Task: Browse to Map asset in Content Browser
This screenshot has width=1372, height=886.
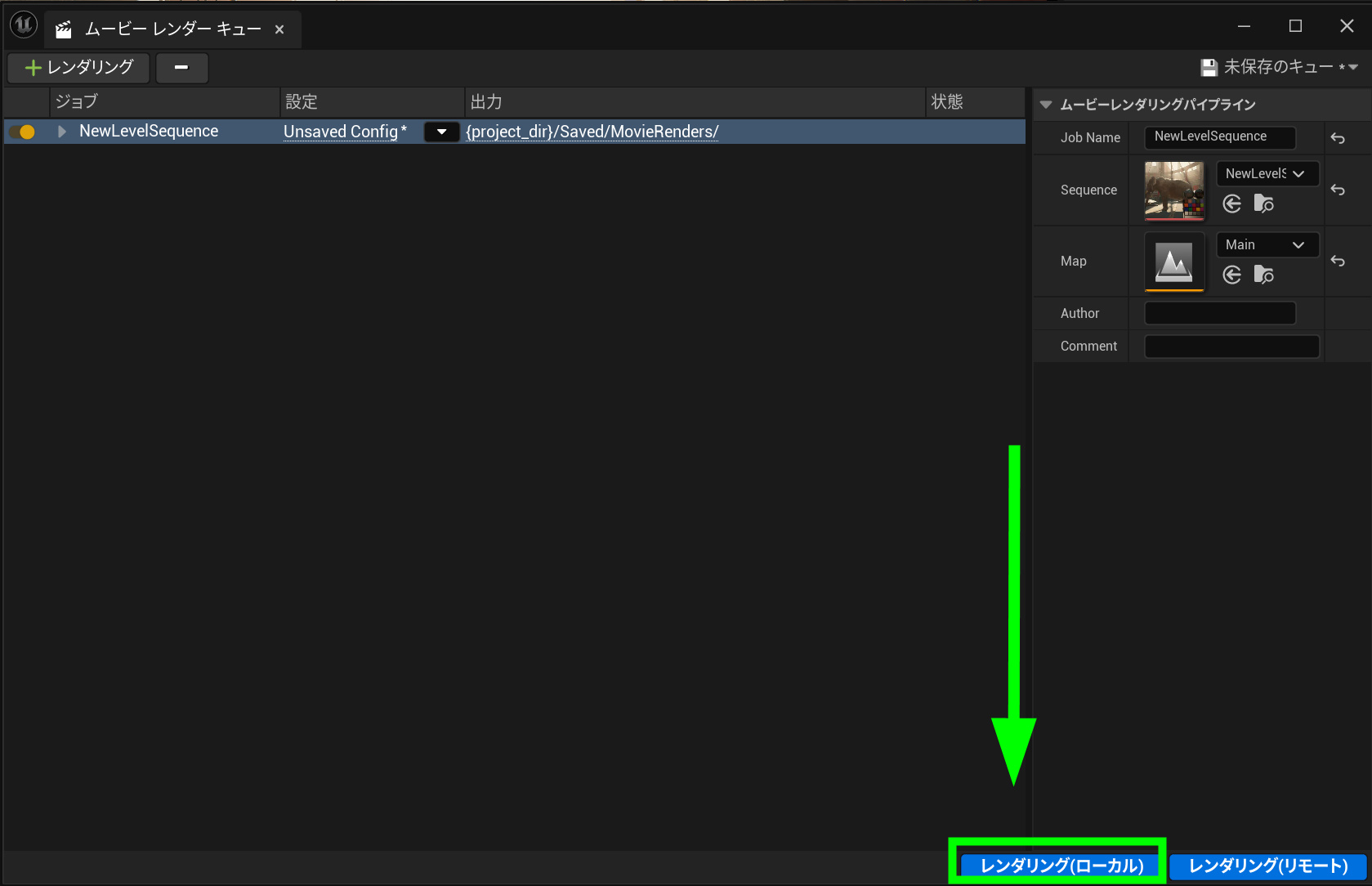Action: point(1263,275)
